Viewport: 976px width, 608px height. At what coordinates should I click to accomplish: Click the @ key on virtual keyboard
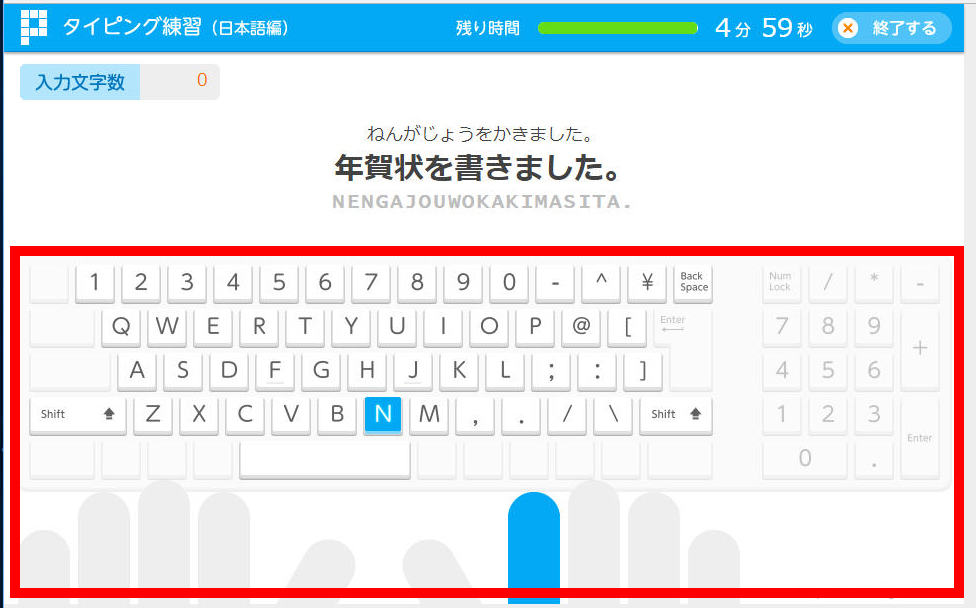click(581, 327)
